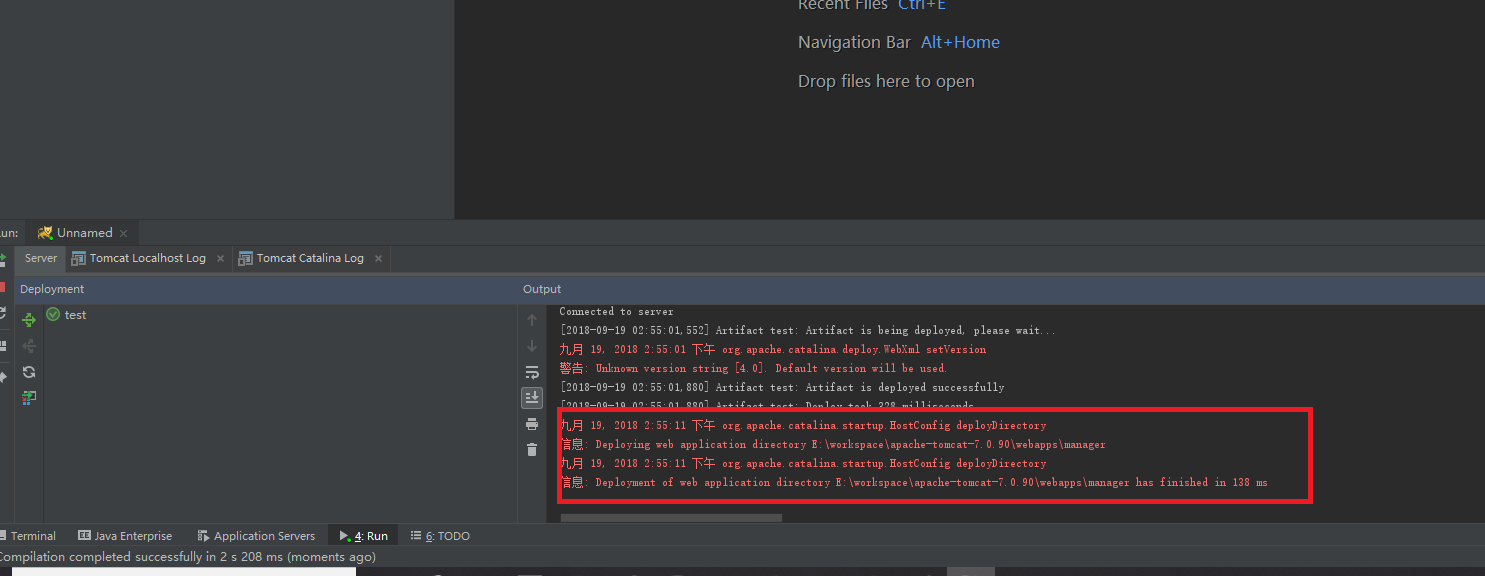Click Up the Stack Trace arrow
Image resolution: width=1485 pixels, height=576 pixels.
coord(532,320)
